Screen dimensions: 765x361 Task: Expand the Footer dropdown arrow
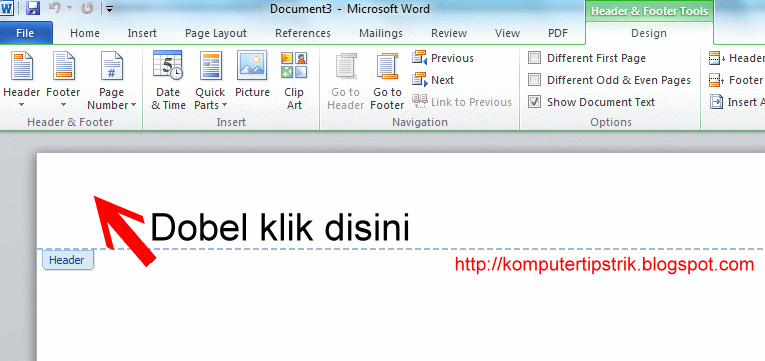(63, 105)
